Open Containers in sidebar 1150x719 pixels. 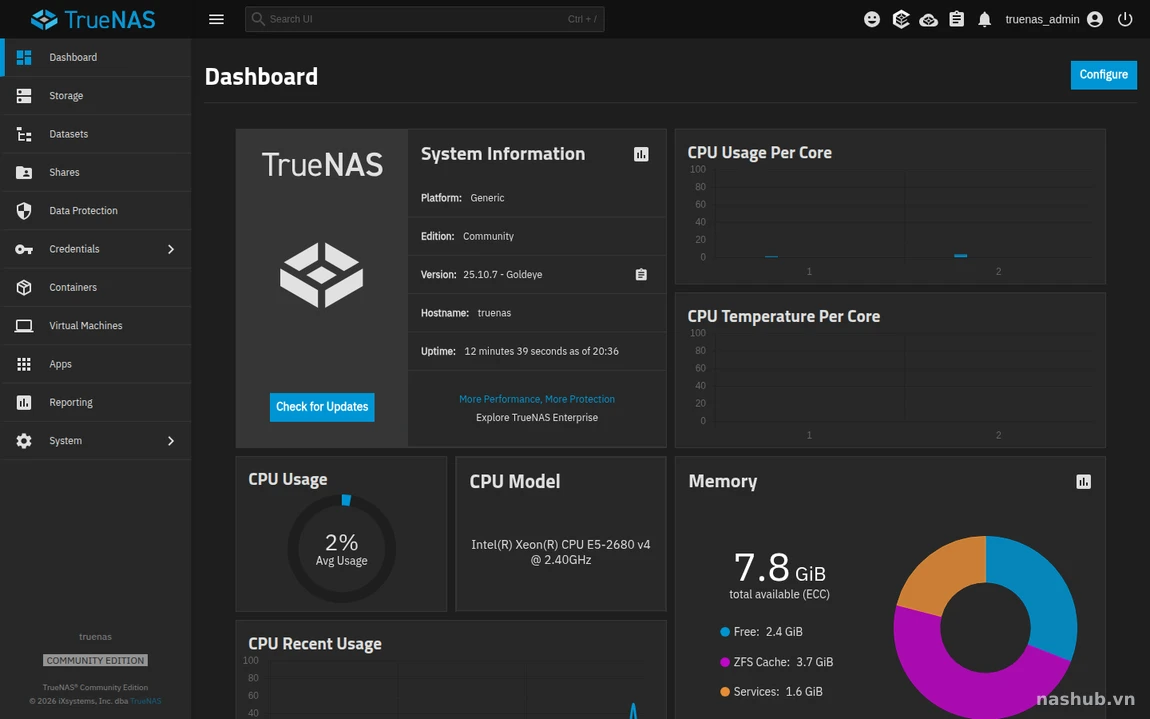coord(95,287)
